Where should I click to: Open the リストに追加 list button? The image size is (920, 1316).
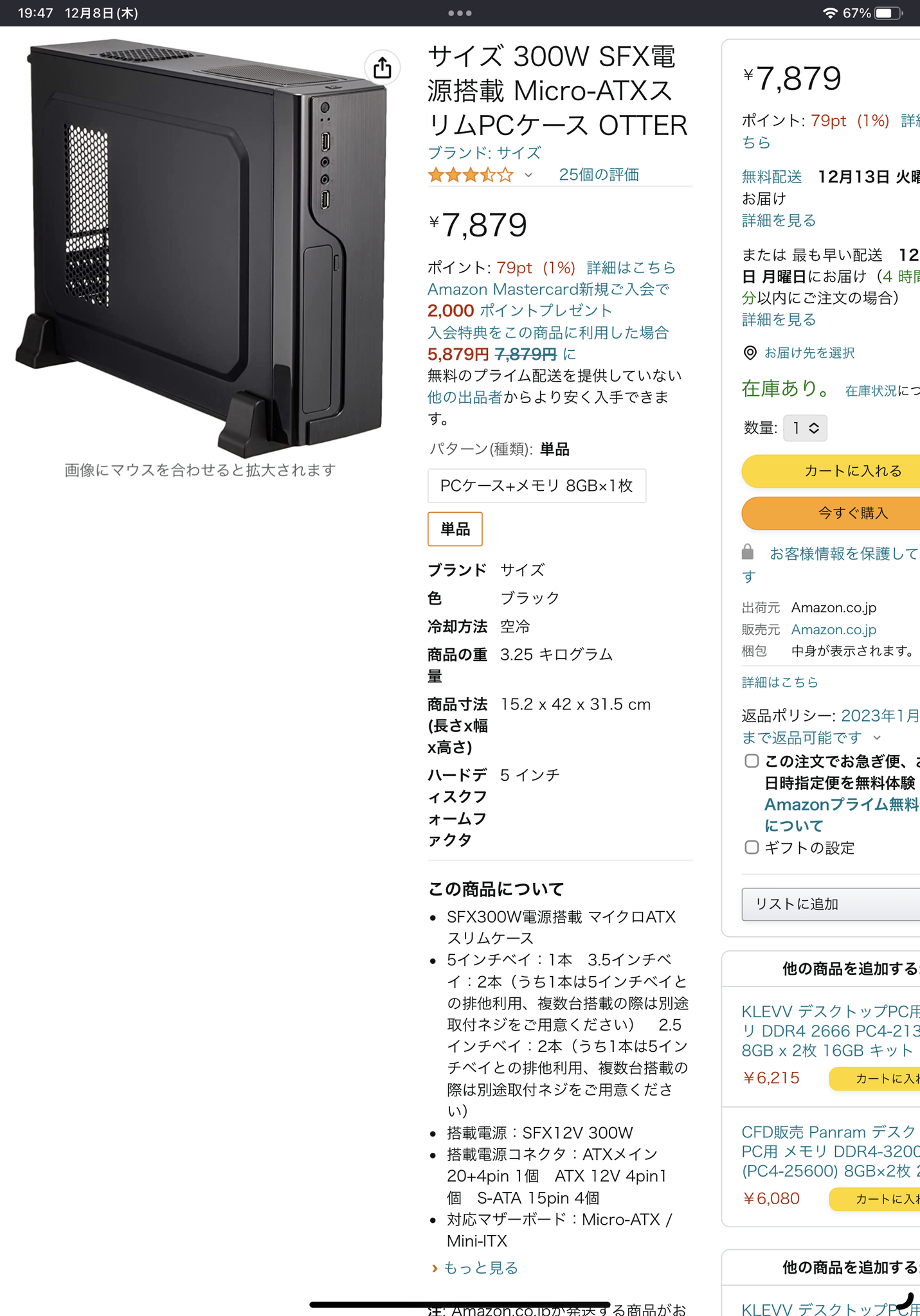[x=831, y=904]
